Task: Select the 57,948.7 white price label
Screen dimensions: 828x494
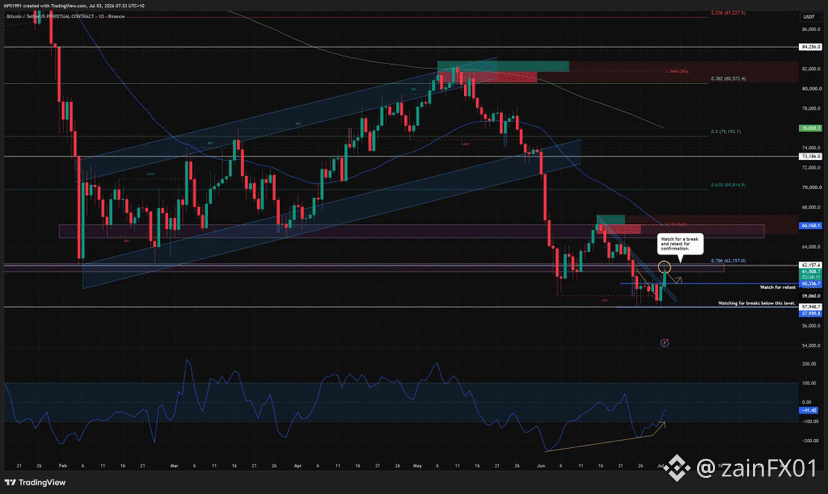Action: 811,307
